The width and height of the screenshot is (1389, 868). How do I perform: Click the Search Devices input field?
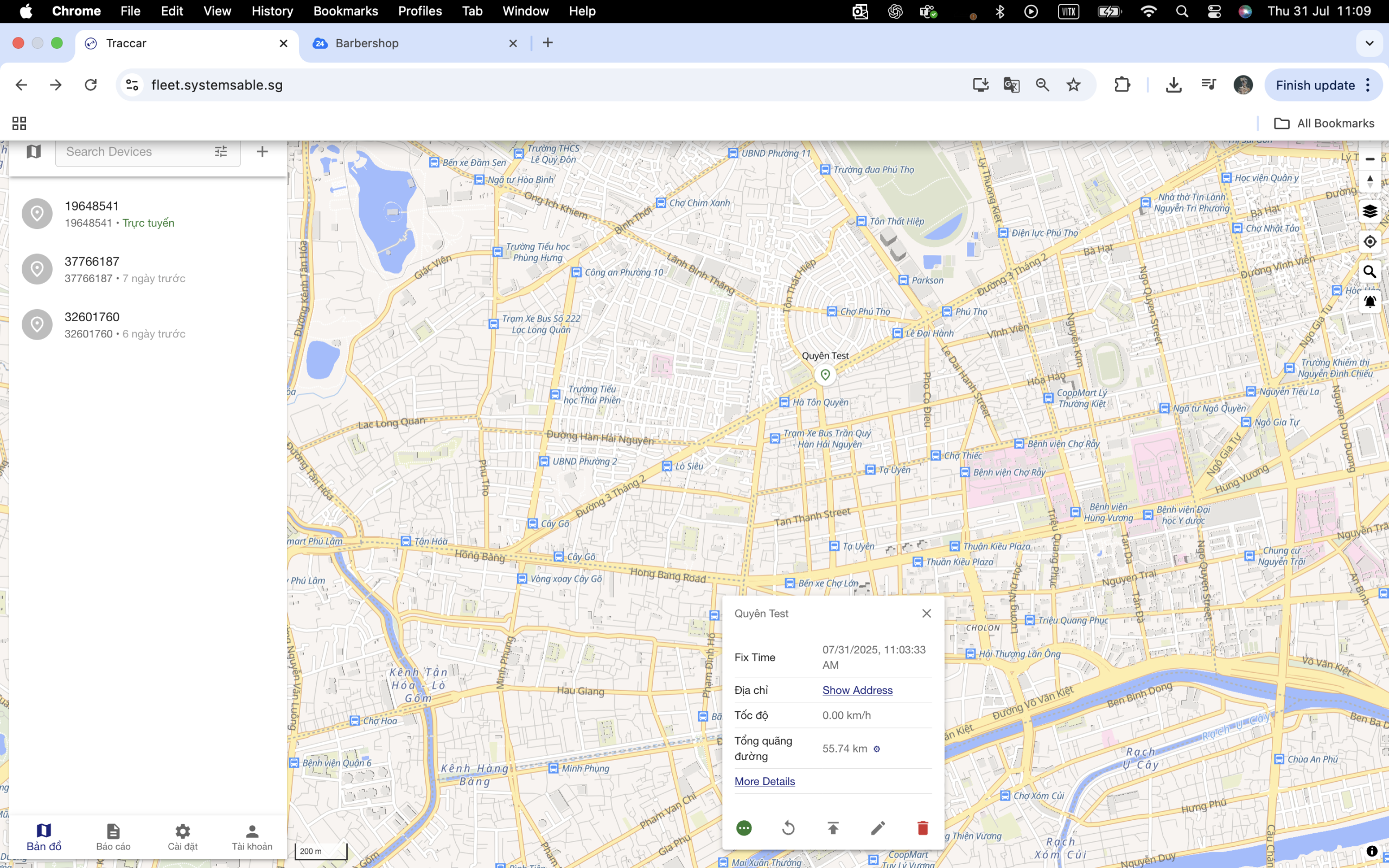tap(135, 151)
